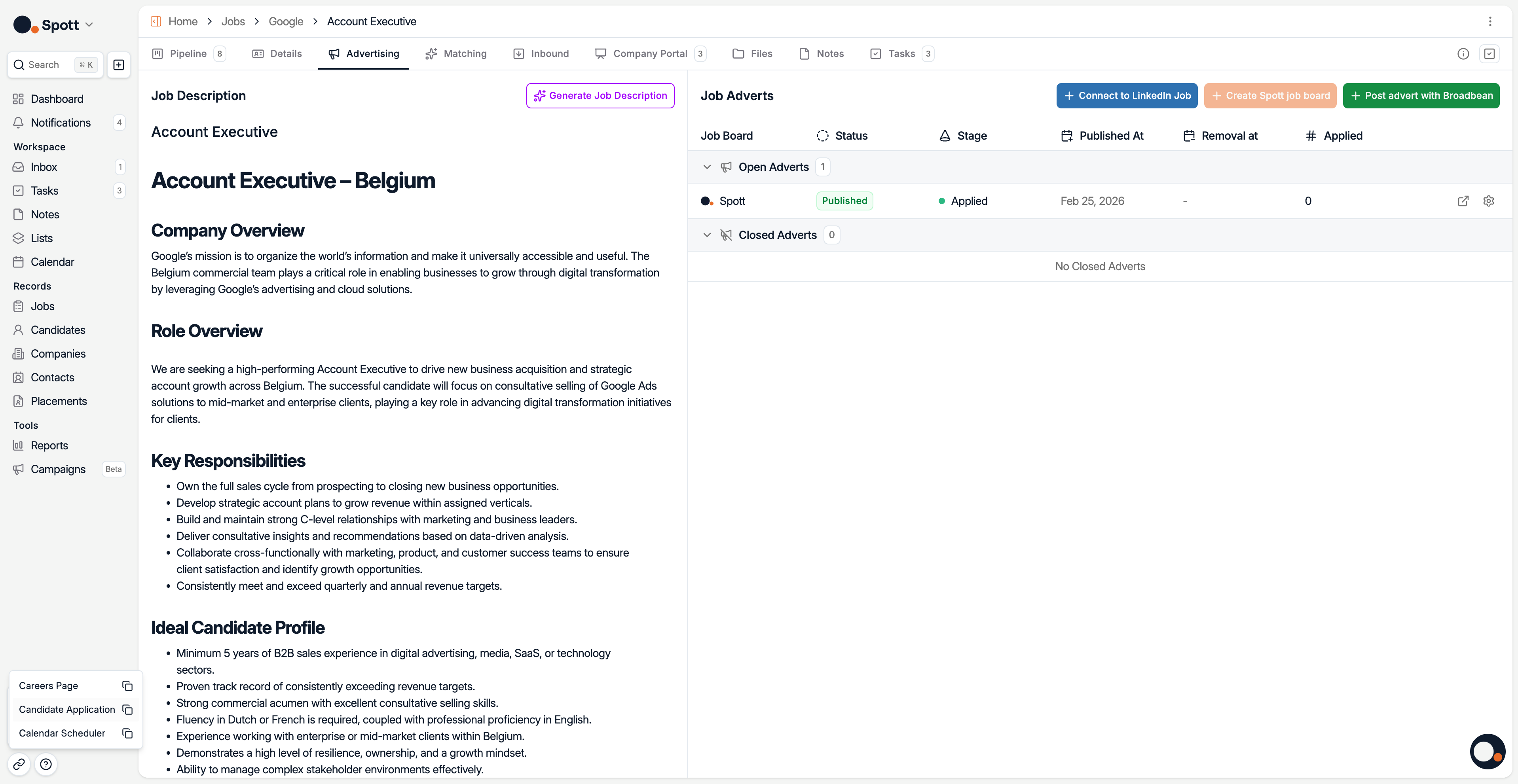Click Create Spott job board
This screenshot has height=784, width=1518.
1270,96
